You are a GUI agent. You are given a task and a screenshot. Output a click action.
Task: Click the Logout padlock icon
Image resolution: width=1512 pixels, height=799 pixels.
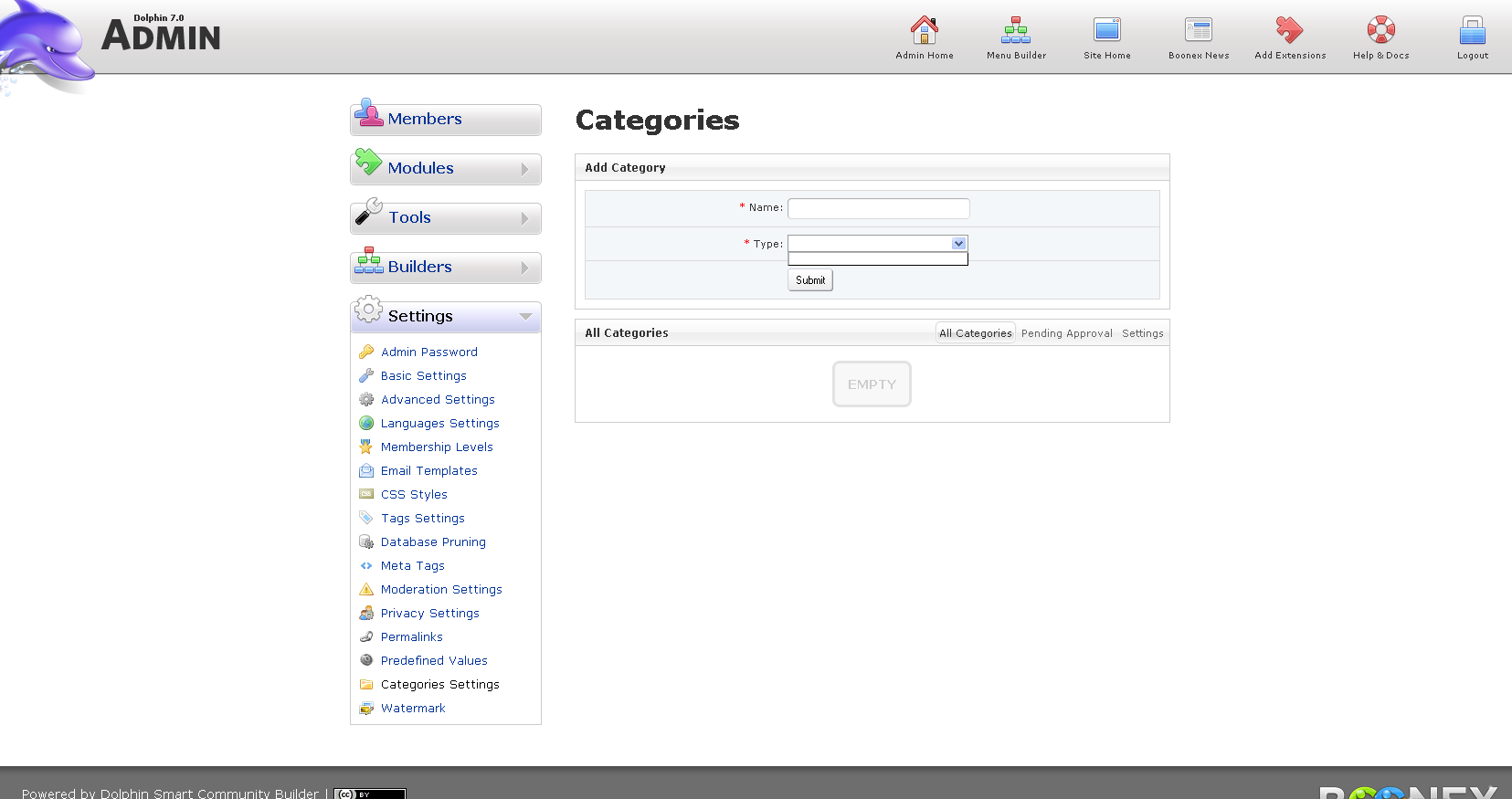point(1472,30)
